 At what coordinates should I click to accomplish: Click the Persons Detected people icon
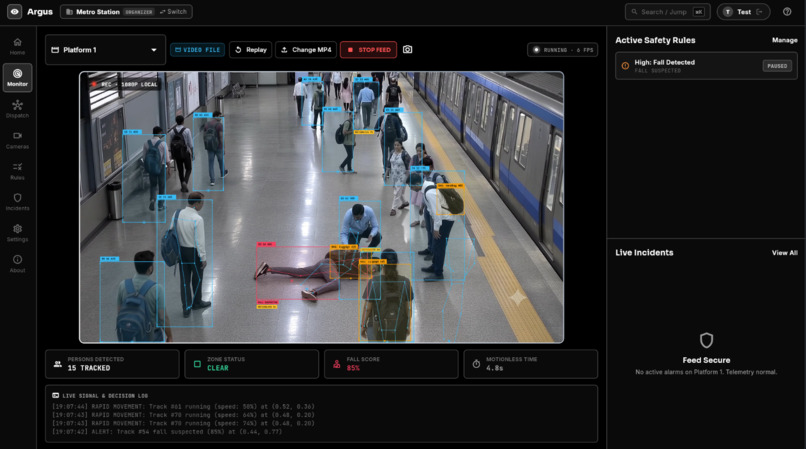tap(58, 364)
